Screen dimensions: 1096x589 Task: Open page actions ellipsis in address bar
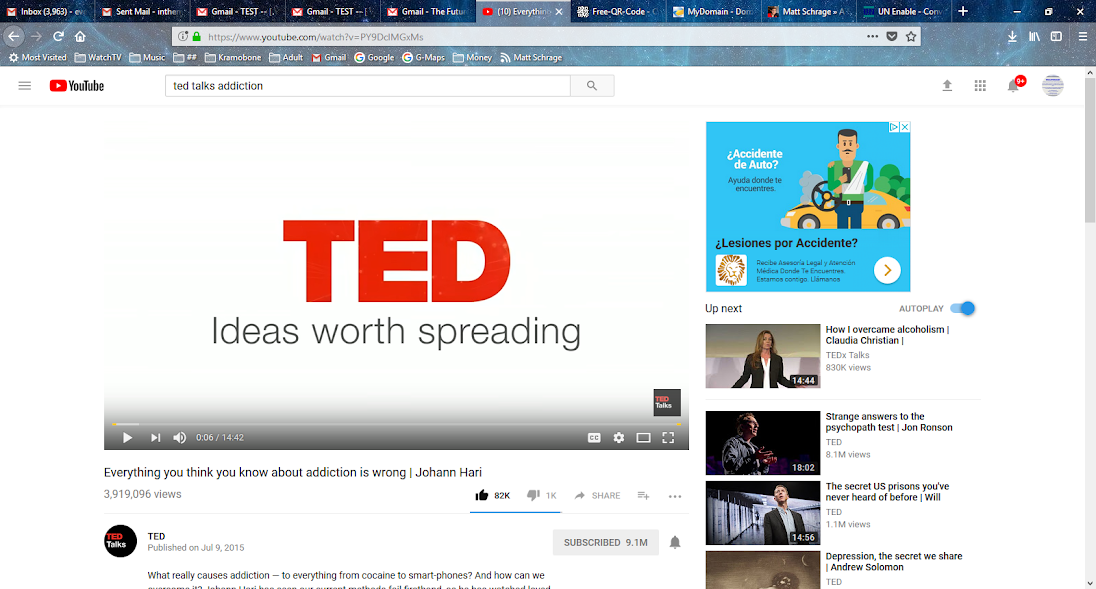872,36
